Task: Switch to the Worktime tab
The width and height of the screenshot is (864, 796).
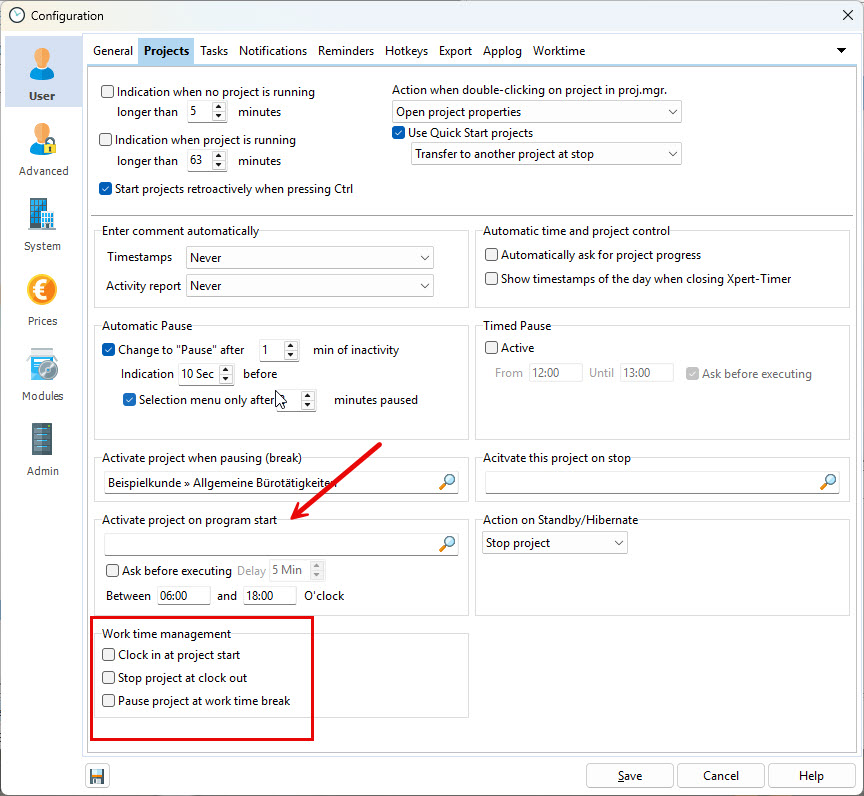Action: [558, 51]
